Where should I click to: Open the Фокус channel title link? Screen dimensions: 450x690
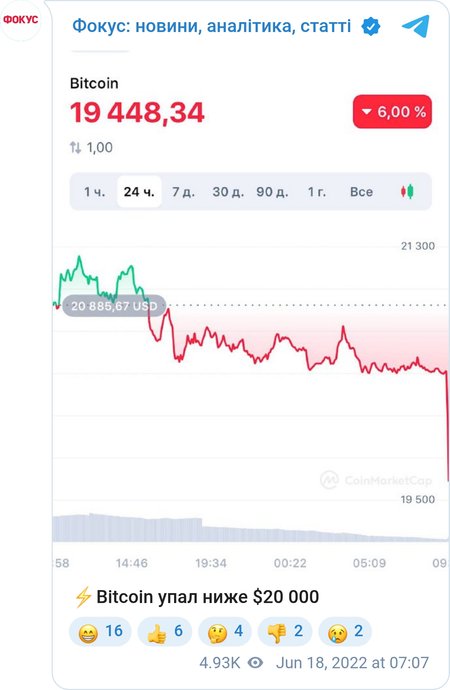(212, 26)
